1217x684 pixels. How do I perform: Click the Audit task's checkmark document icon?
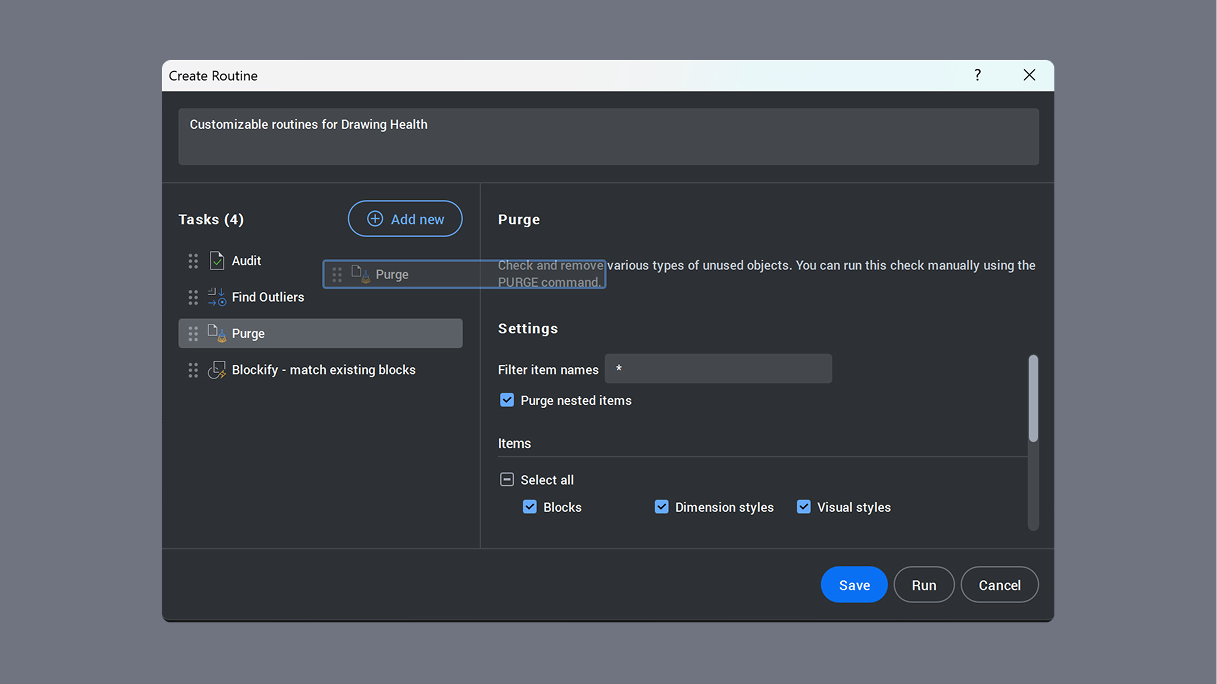coord(217,261)
